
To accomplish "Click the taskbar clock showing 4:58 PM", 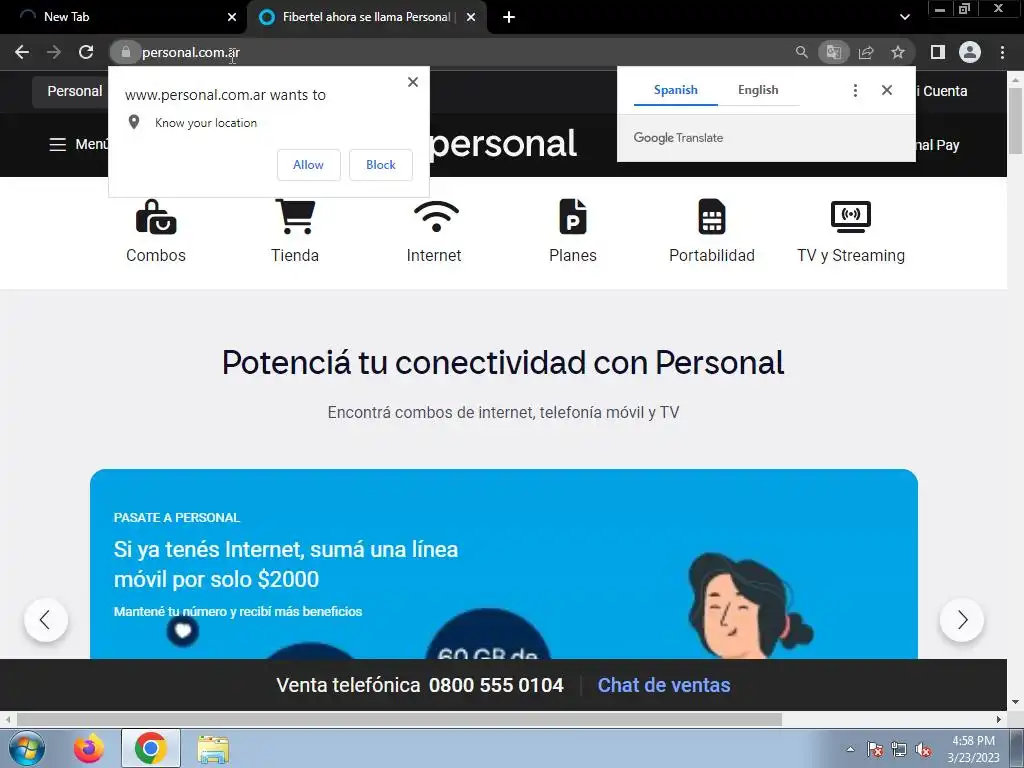I will (973, 749).
